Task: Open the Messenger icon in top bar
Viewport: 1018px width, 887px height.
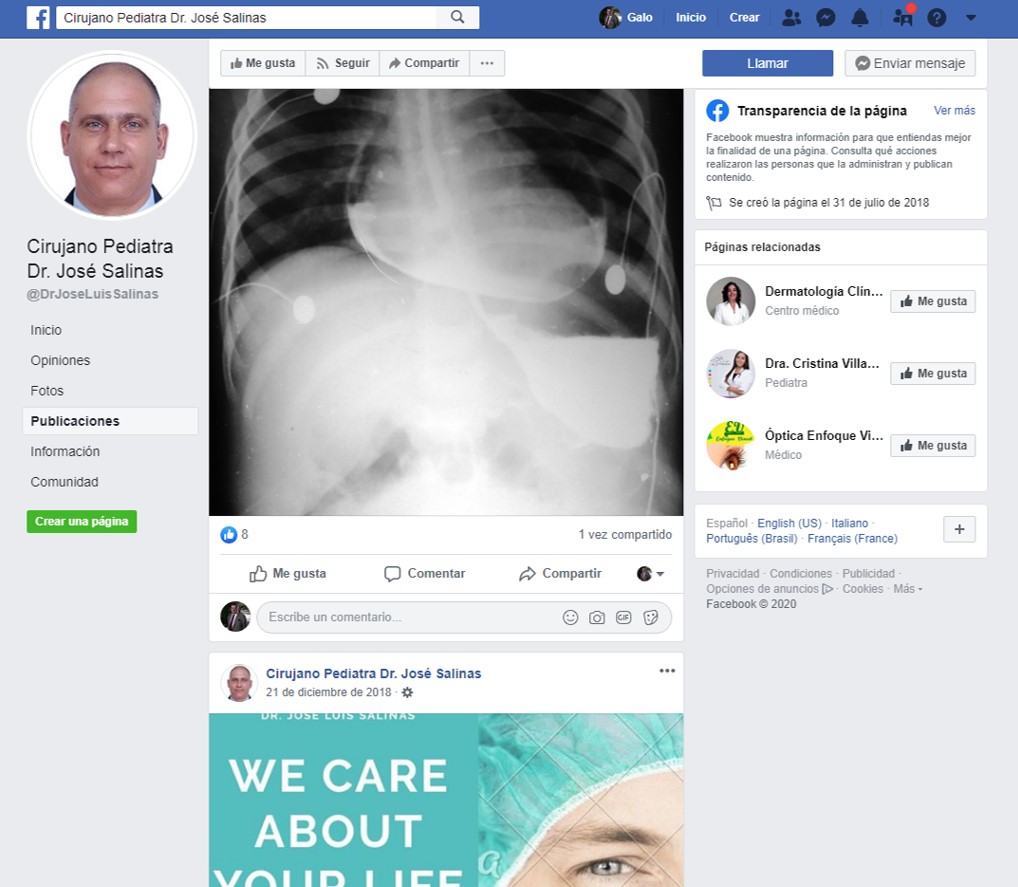Action: [x=826, y=17]
